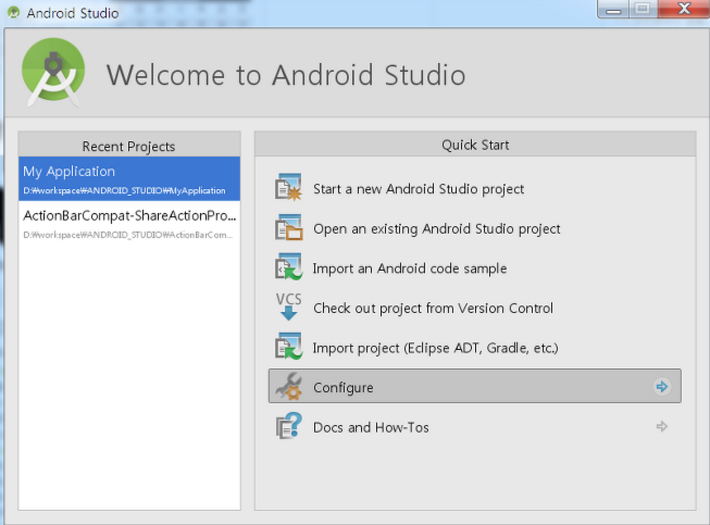710x525 pixels.
Task: Open the Configure menu entry
Action: coord(475,386)
